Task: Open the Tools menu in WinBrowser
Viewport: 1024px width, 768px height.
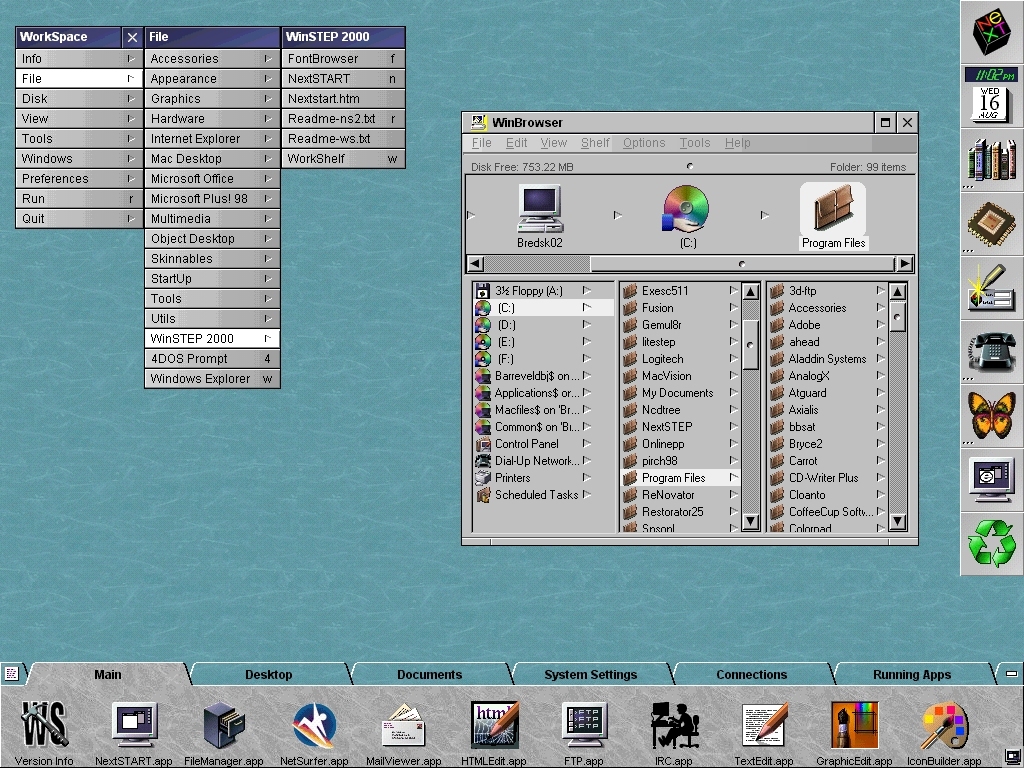Action: coord(694,143)
